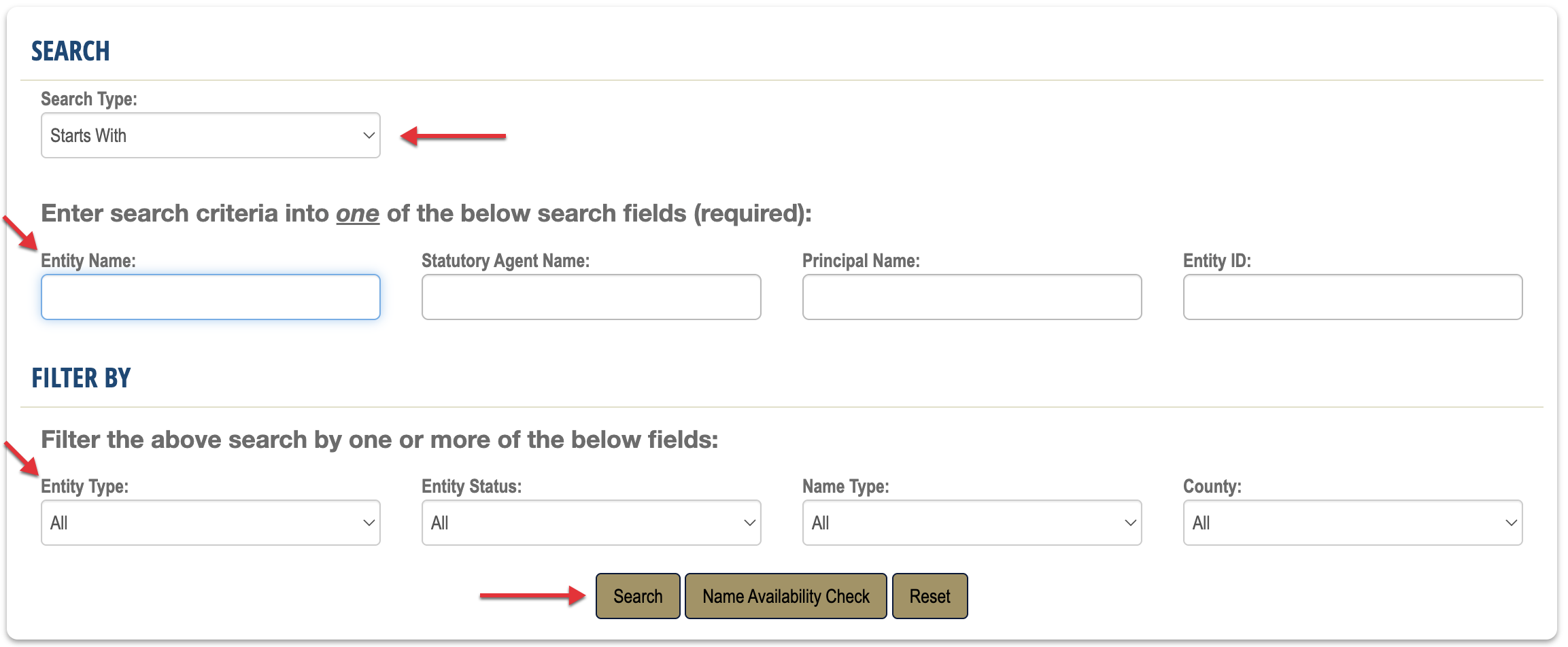The image size is (1568, 647).
Task: Click the "Entity Name:" label text
Action: (88, 261)
